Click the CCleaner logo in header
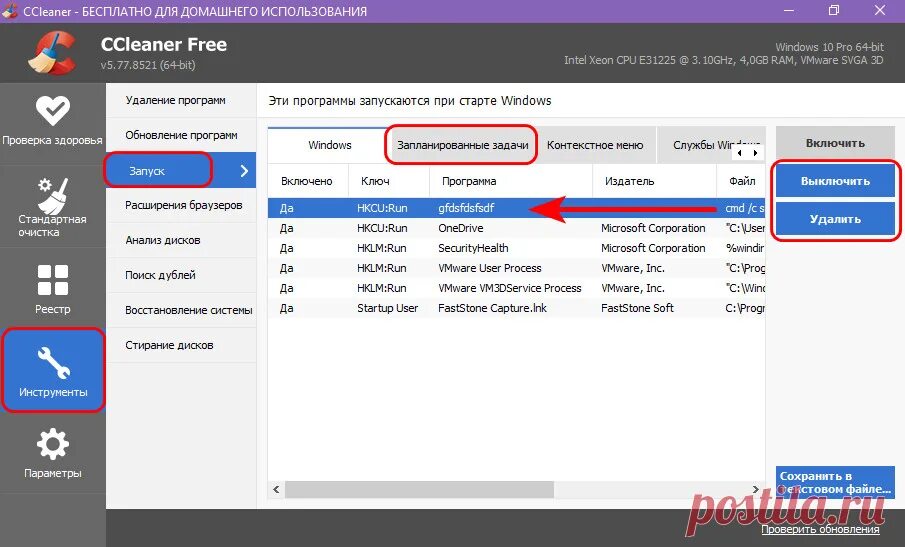Image resolution: width=905 pixels, height=547 pixels. pos(52,53)
